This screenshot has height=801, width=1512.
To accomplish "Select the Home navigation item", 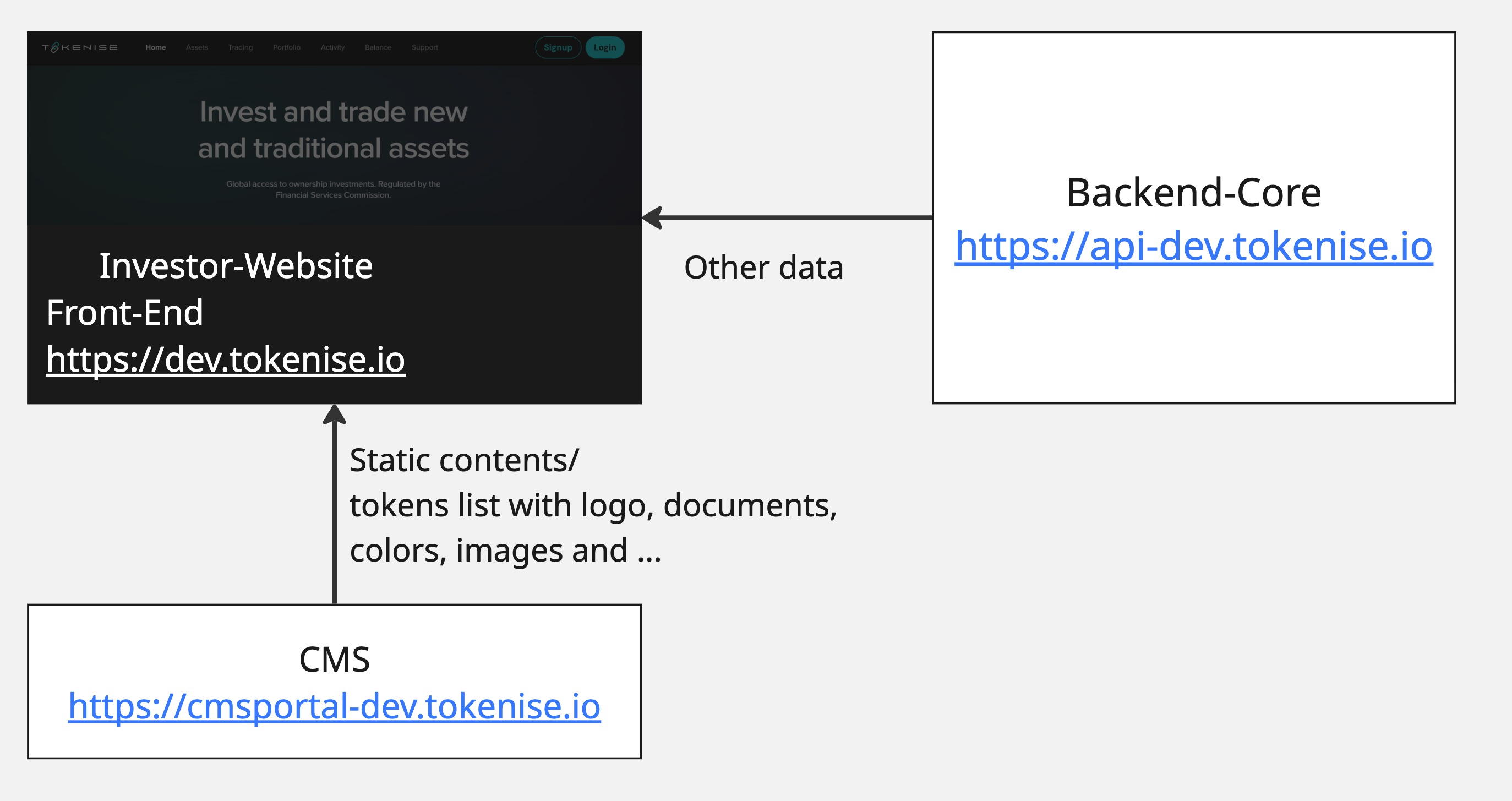I will point(155,47).
